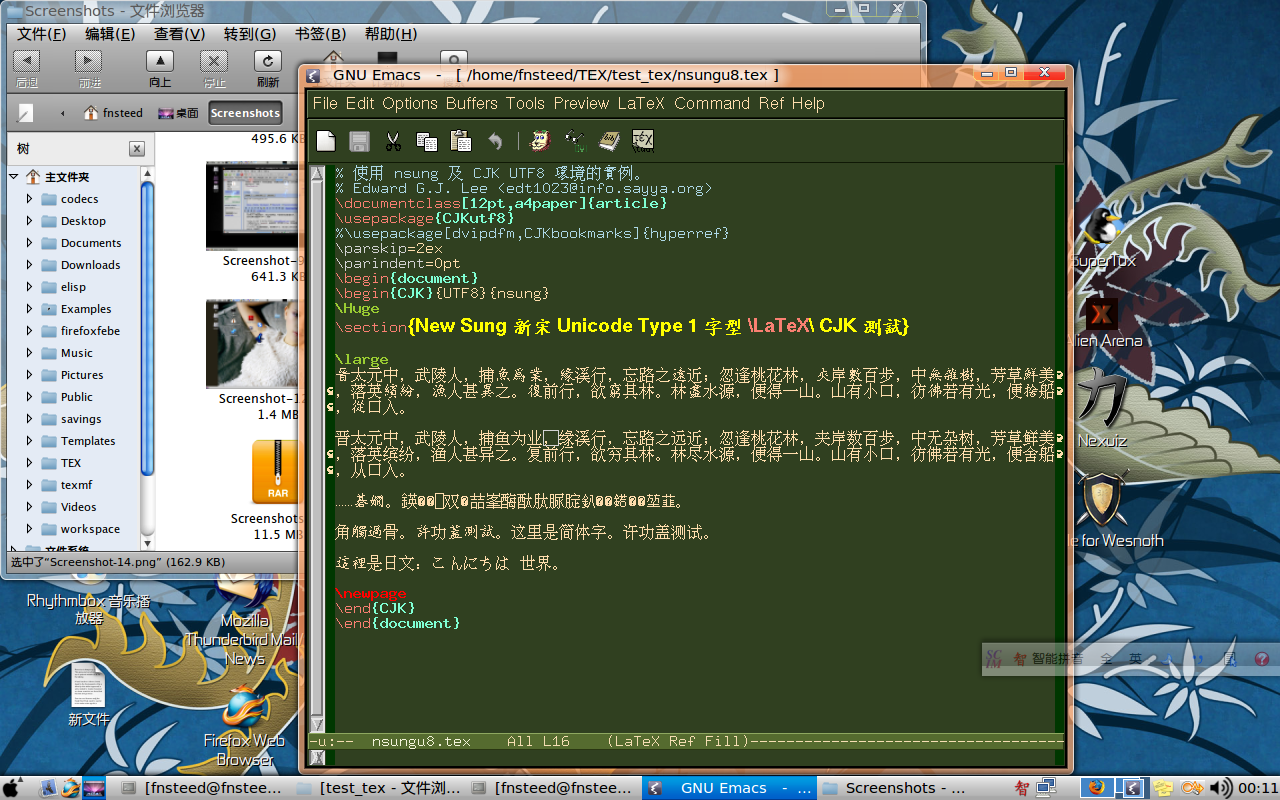This screenshot has width=1280, height=800.
Task: Go forward in the file browser
Action: pos(90,68)
